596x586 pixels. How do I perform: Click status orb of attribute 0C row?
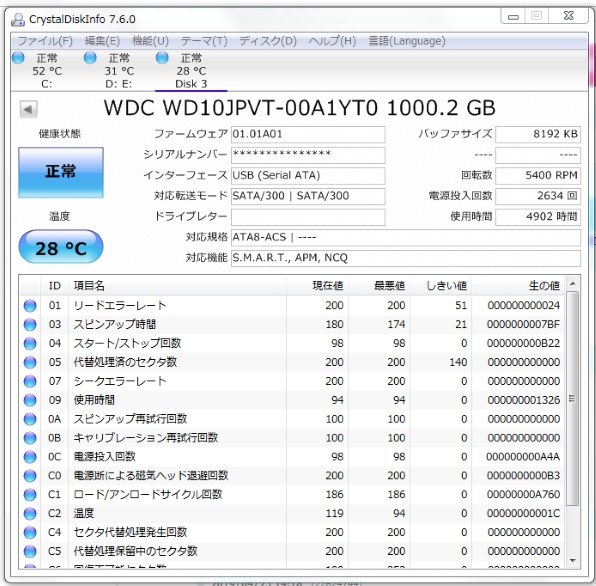pyautogui.click(x=30, y=457)
